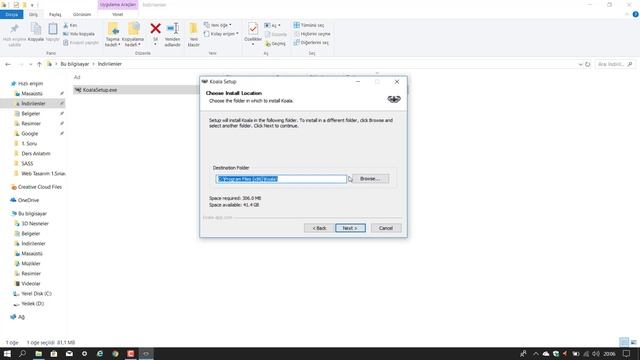640x360 pixels.
Task: Click Tümünü seç (select all)
Action: 309,25
